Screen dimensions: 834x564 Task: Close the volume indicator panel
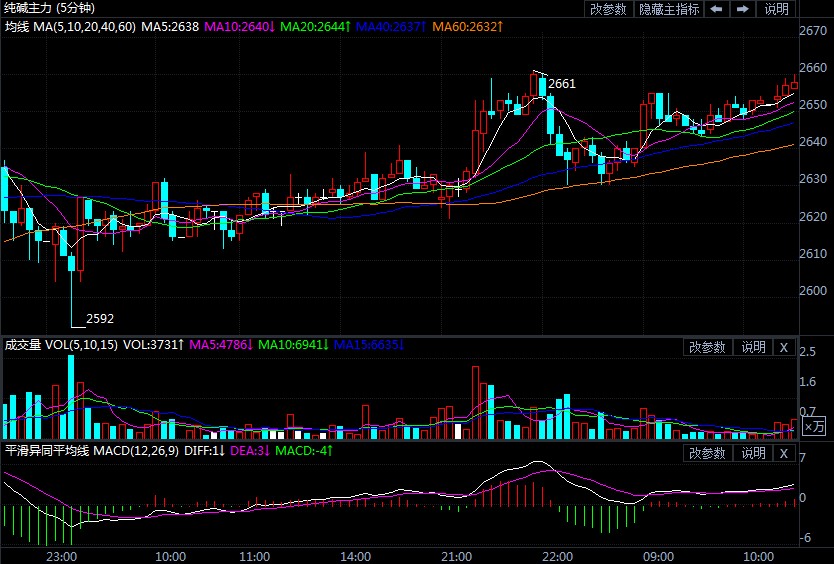pos(784,347)
